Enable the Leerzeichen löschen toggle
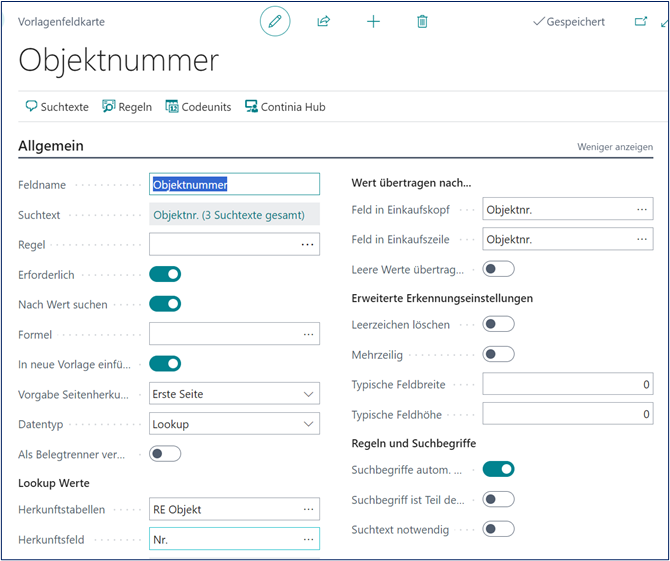The height and width of the screenshot is (561, 670). click(498, 324)
